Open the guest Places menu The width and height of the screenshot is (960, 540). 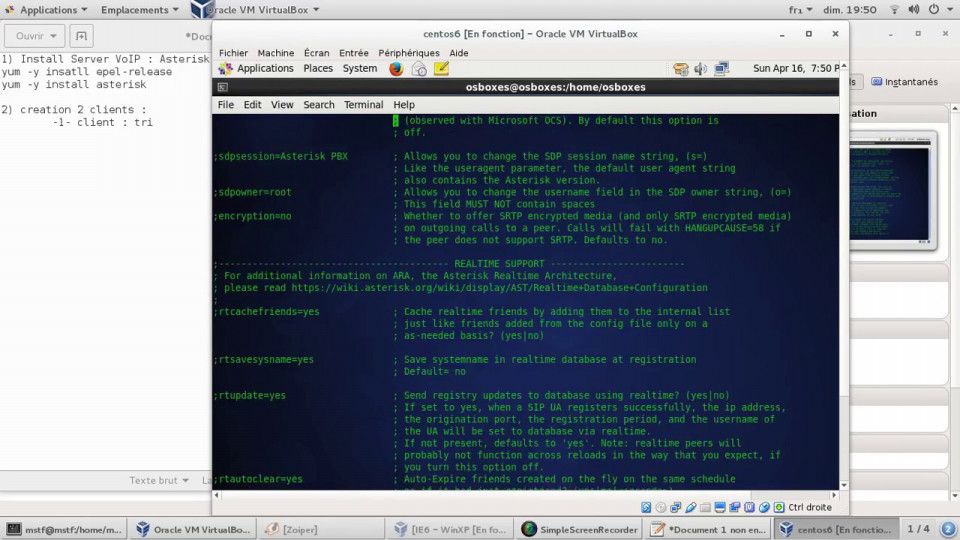318,69
